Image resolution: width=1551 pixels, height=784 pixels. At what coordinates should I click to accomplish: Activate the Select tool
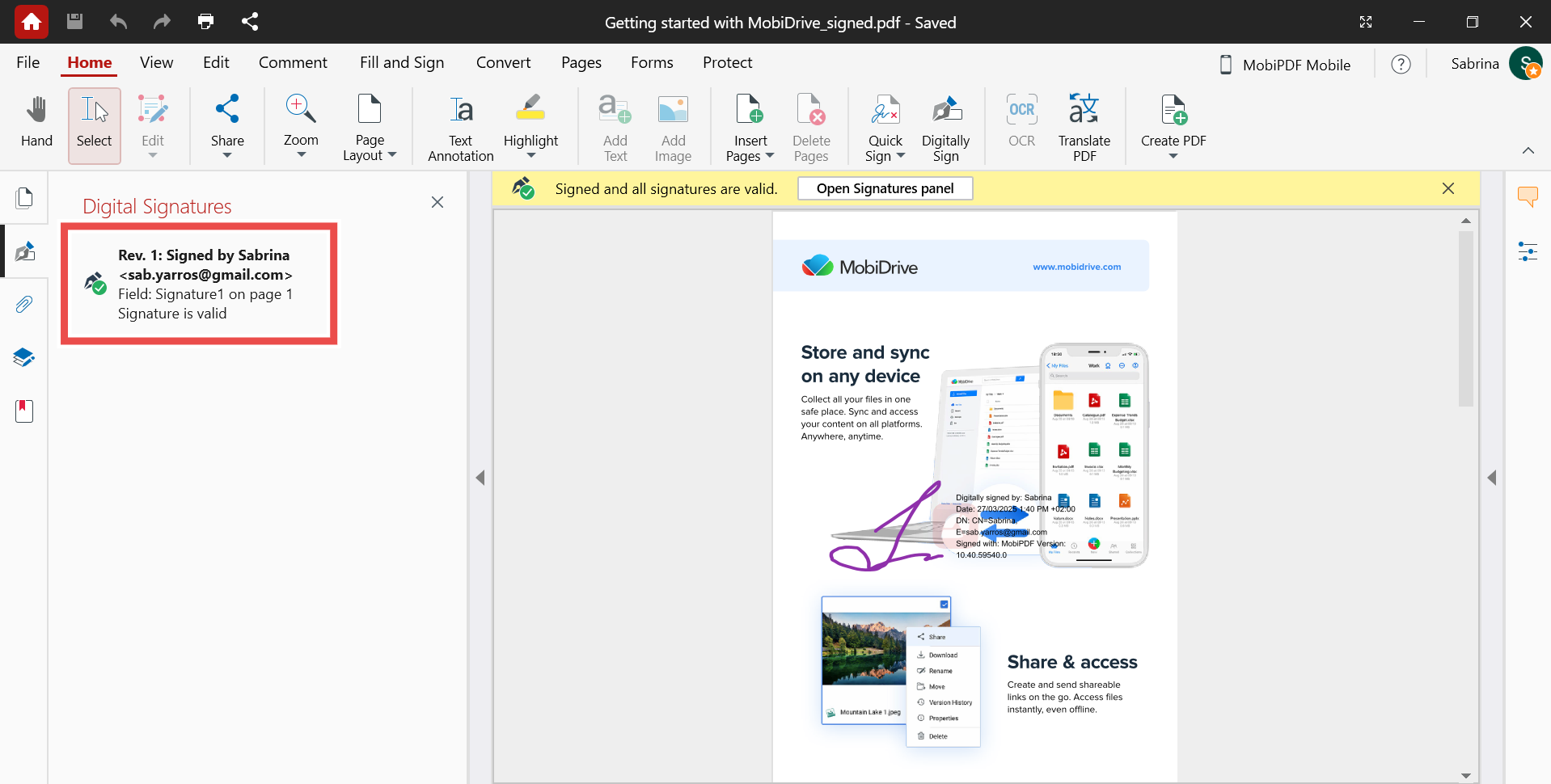pyautogui.click(x=95, y=125)
